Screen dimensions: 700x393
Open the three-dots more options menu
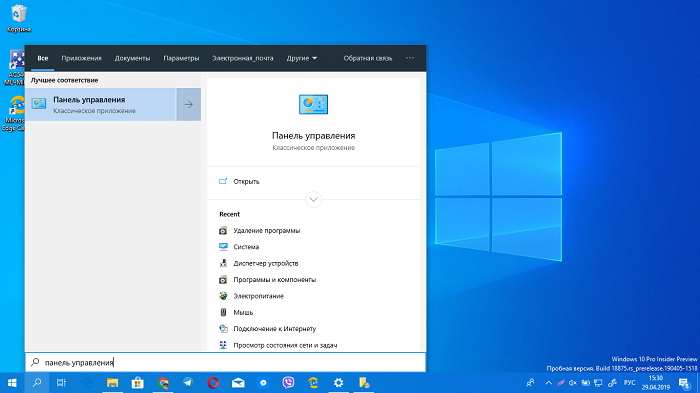click(x=410, y=58)
